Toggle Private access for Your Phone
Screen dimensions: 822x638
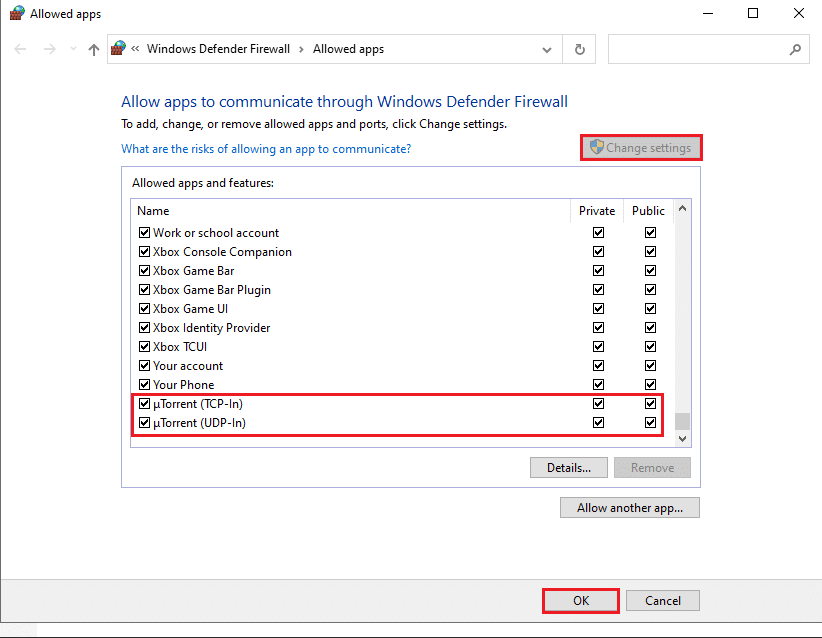pyautogui.click(x=598, y=384)
